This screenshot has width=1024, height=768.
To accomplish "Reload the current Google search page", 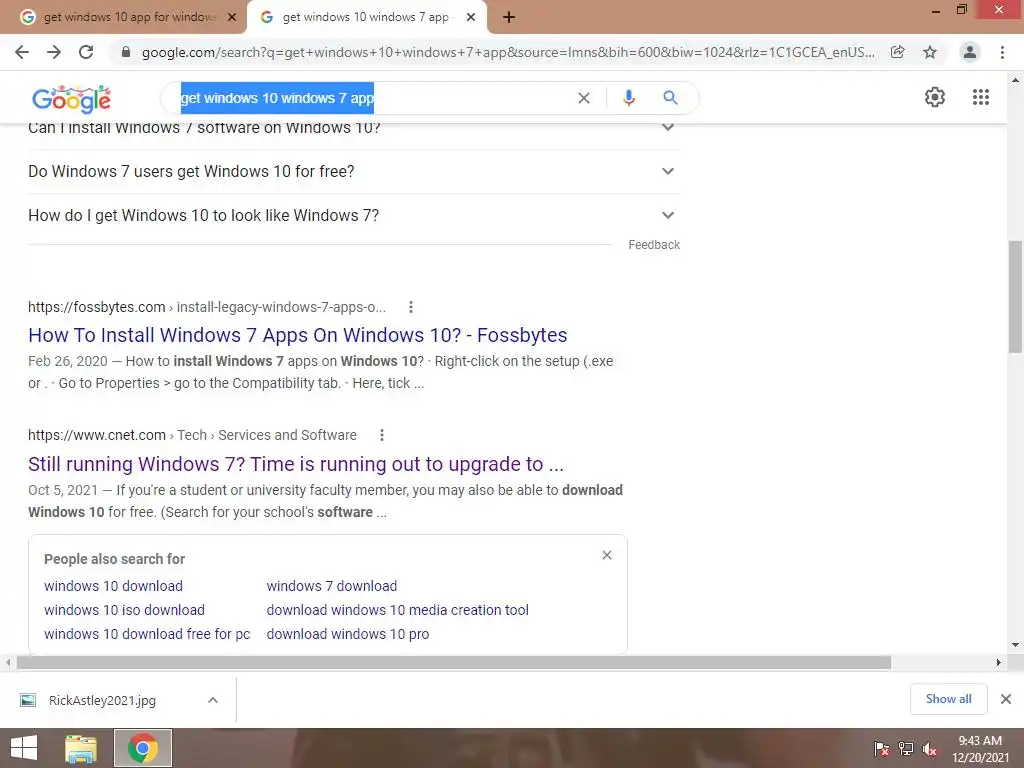I will click(x=86, y=52).
